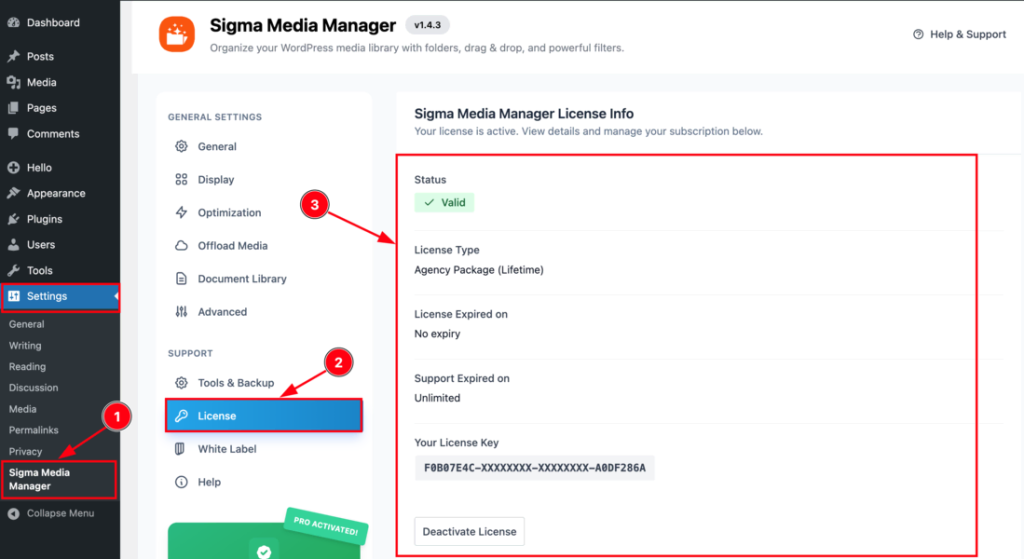Image resolution: width=1024 pixels, height=559 pixels.
Task: Open the Dashboard menu icon
Action: click(x=13, y=22)
